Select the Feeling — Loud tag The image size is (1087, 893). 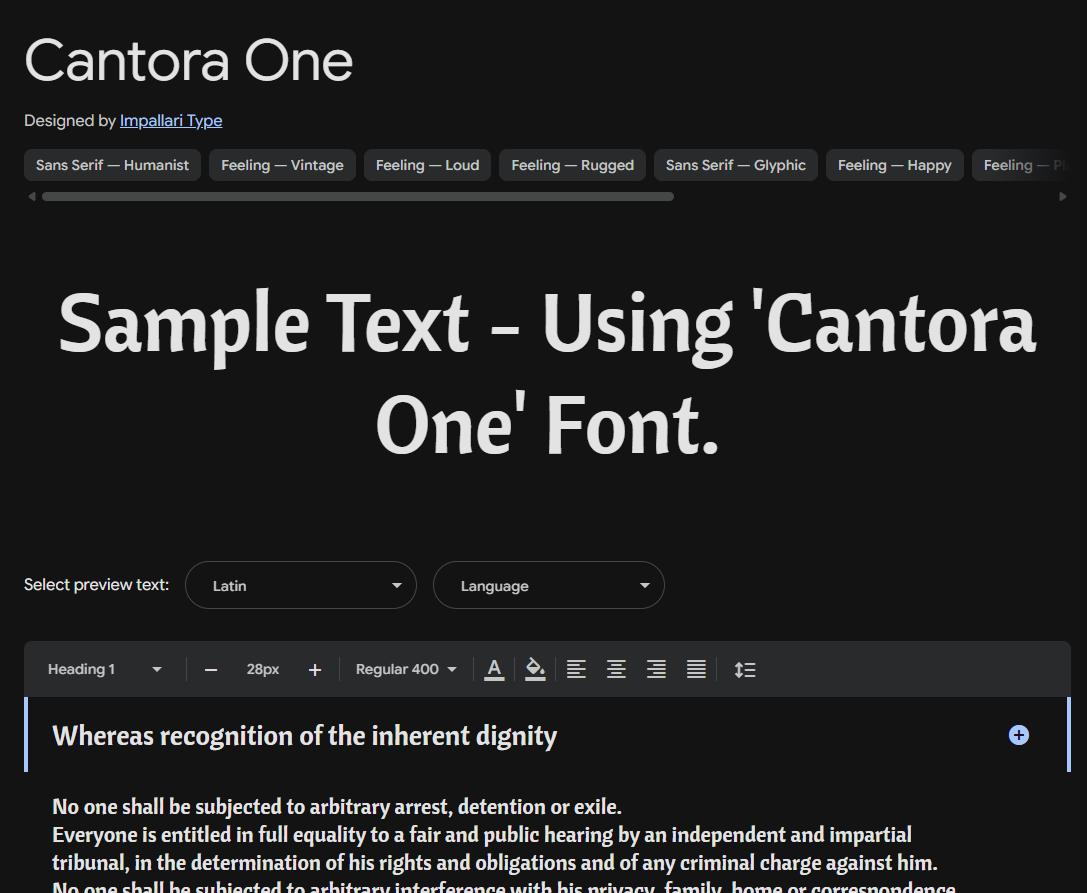tap(427, 165)
